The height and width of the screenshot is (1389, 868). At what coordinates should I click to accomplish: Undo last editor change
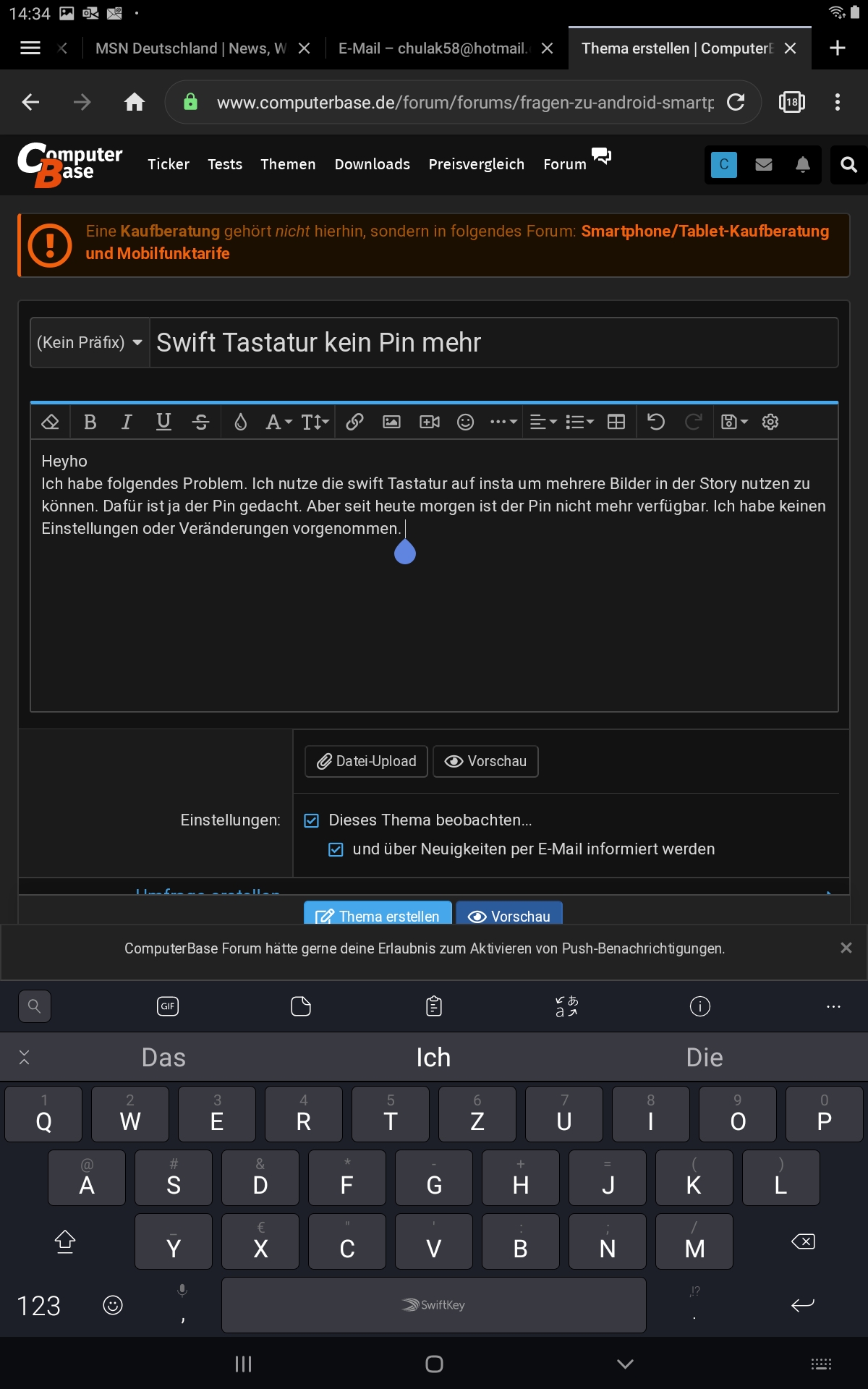tap(656, 422)
